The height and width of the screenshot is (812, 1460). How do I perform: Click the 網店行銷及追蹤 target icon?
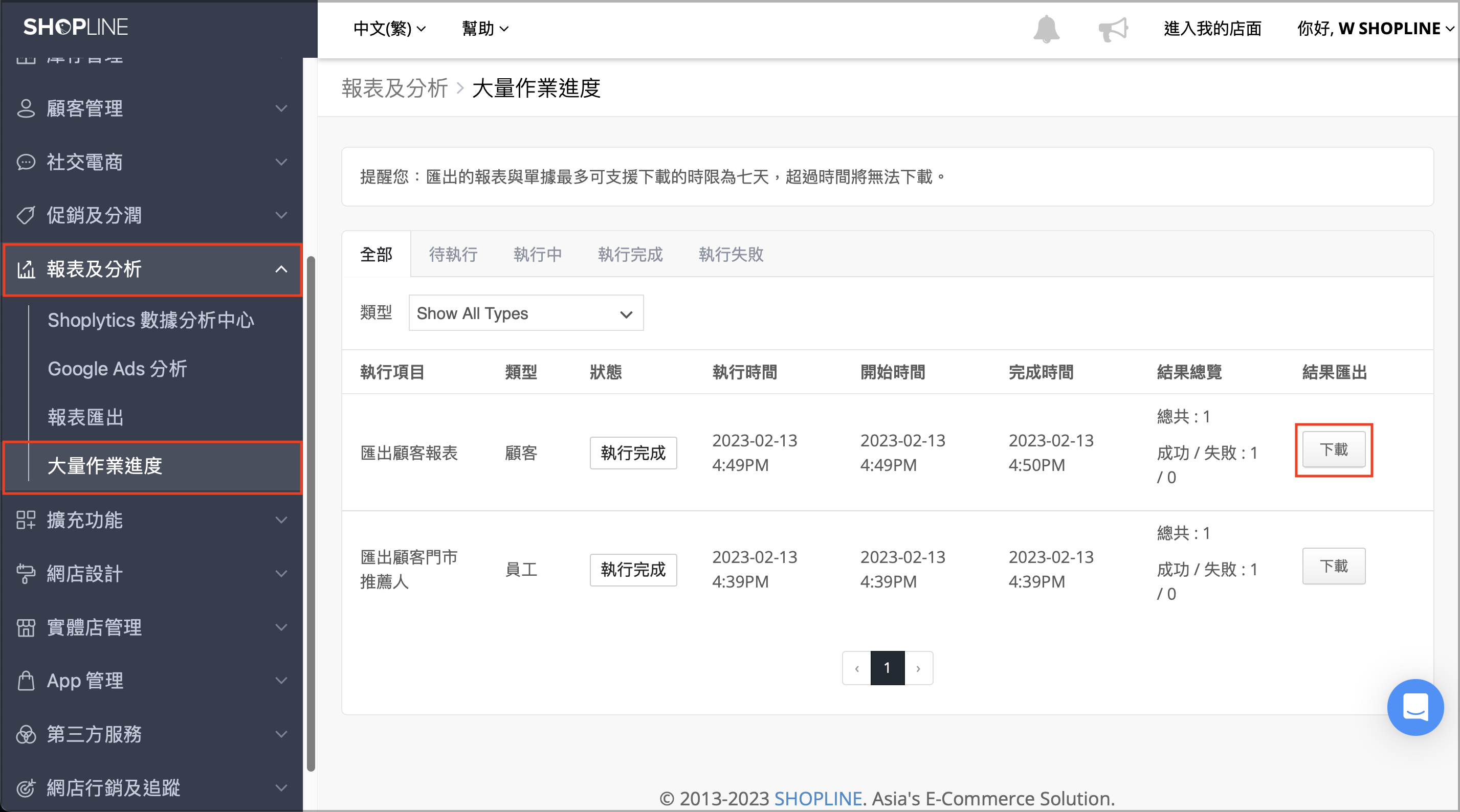(26, 787)
